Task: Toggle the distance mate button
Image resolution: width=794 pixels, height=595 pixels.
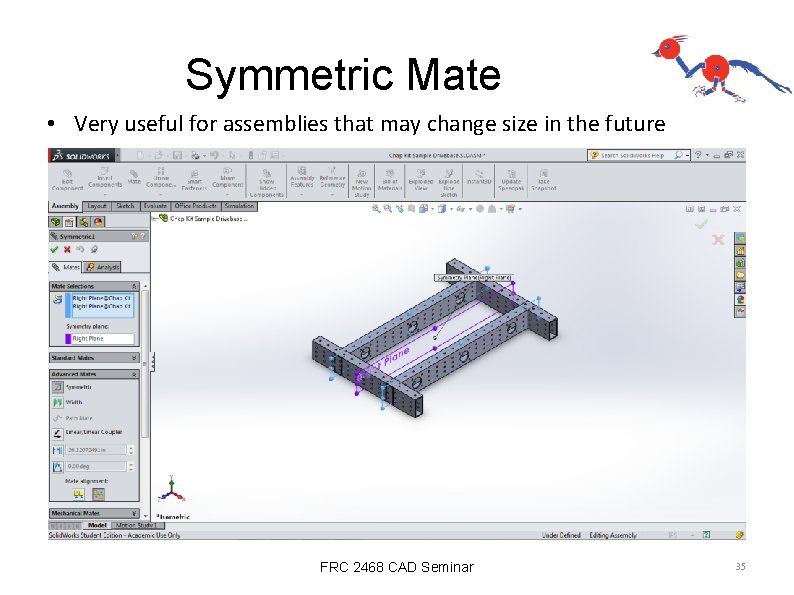Action: point(58,450)
